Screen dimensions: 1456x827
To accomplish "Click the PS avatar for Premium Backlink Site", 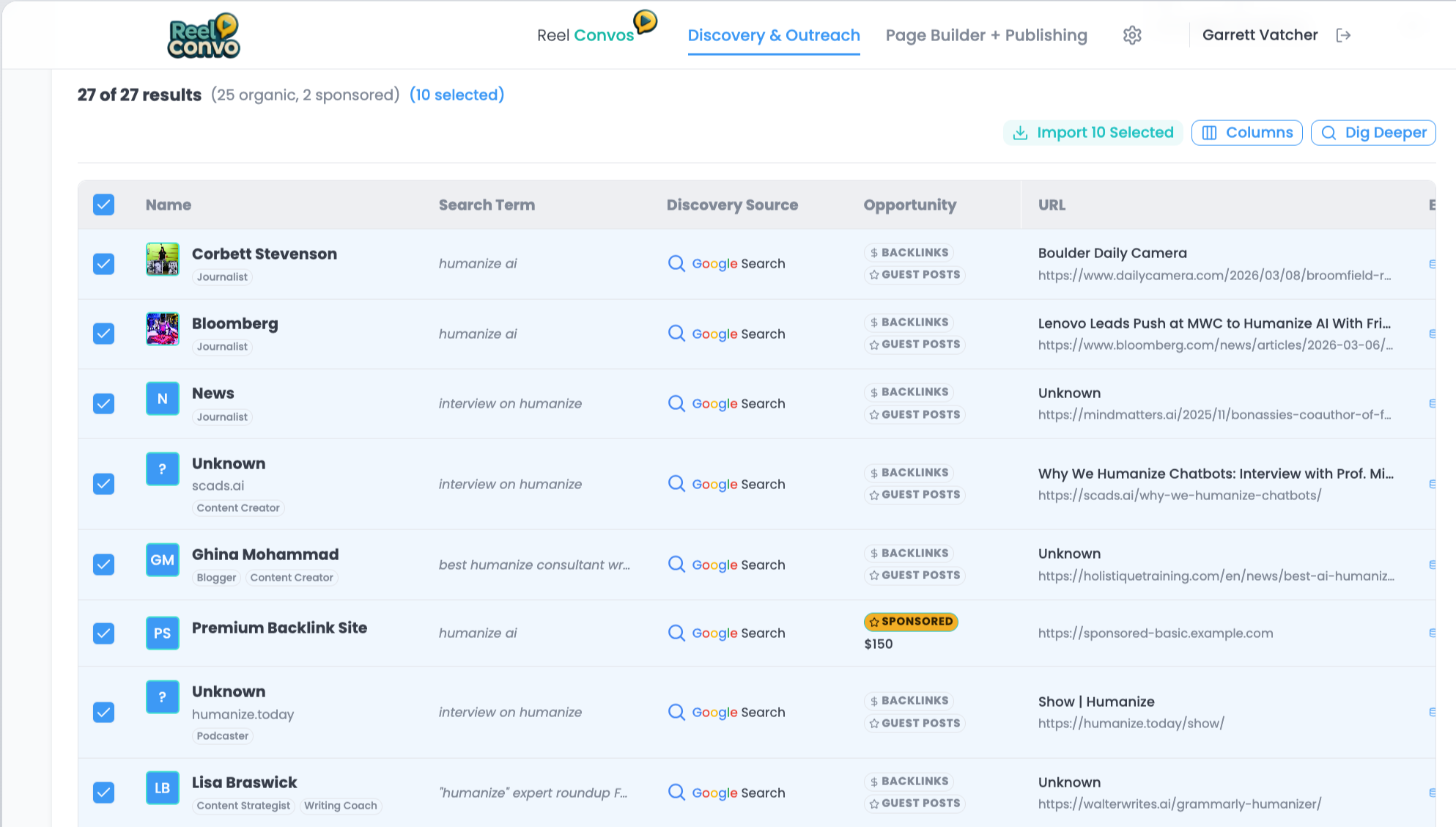I will click(163, 633).
